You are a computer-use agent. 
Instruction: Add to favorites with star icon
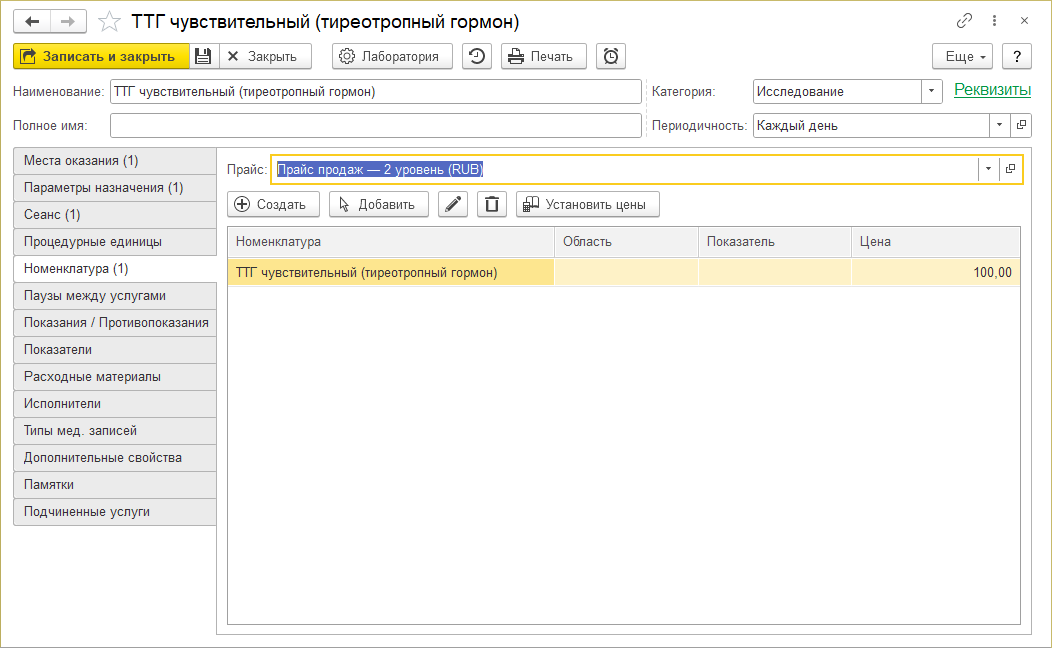pyautogui.click(x=109, y=21)
